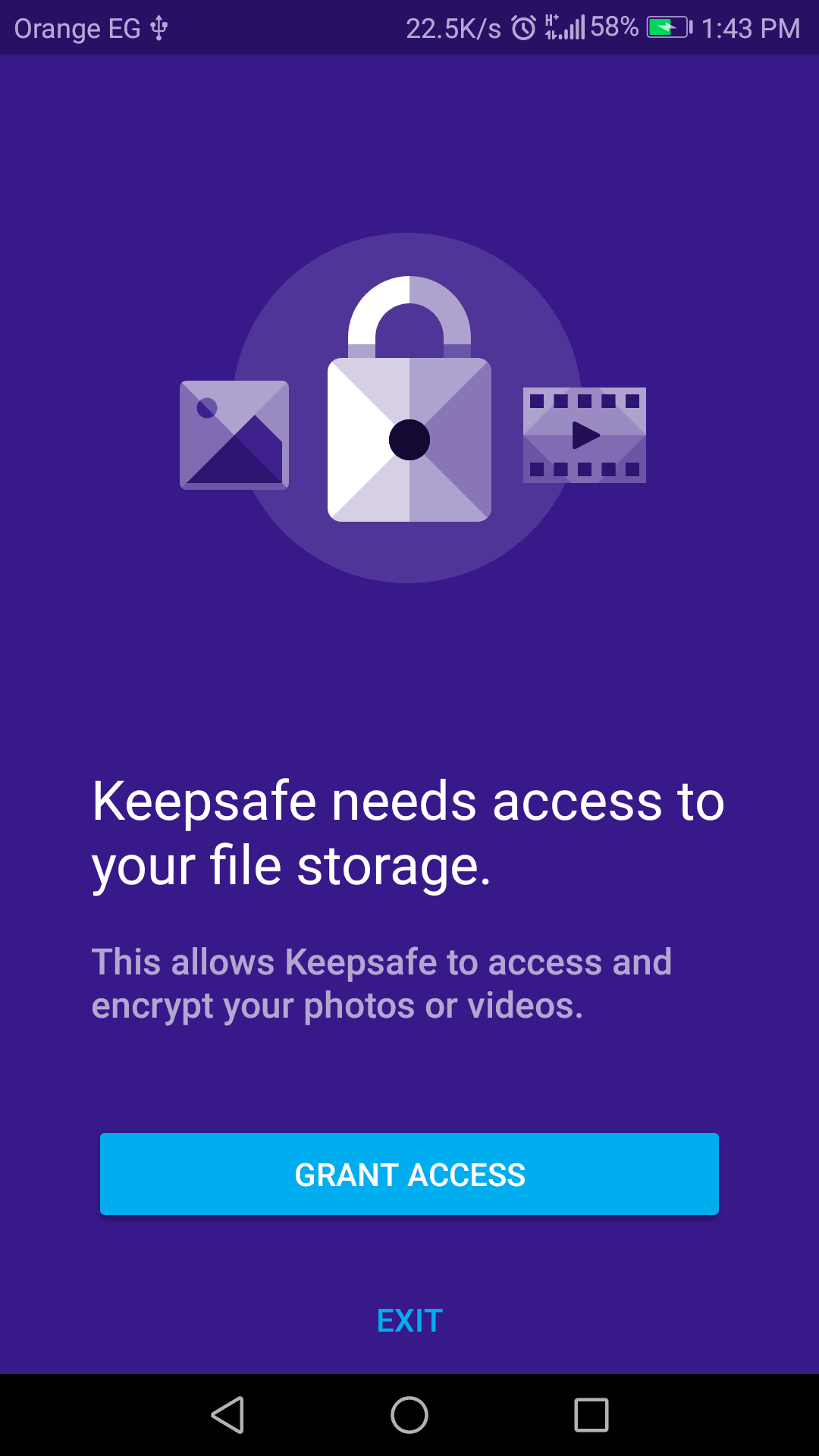Tap the Android back navigation triangle
The image size is (819, 1456).
point(227,1415)
